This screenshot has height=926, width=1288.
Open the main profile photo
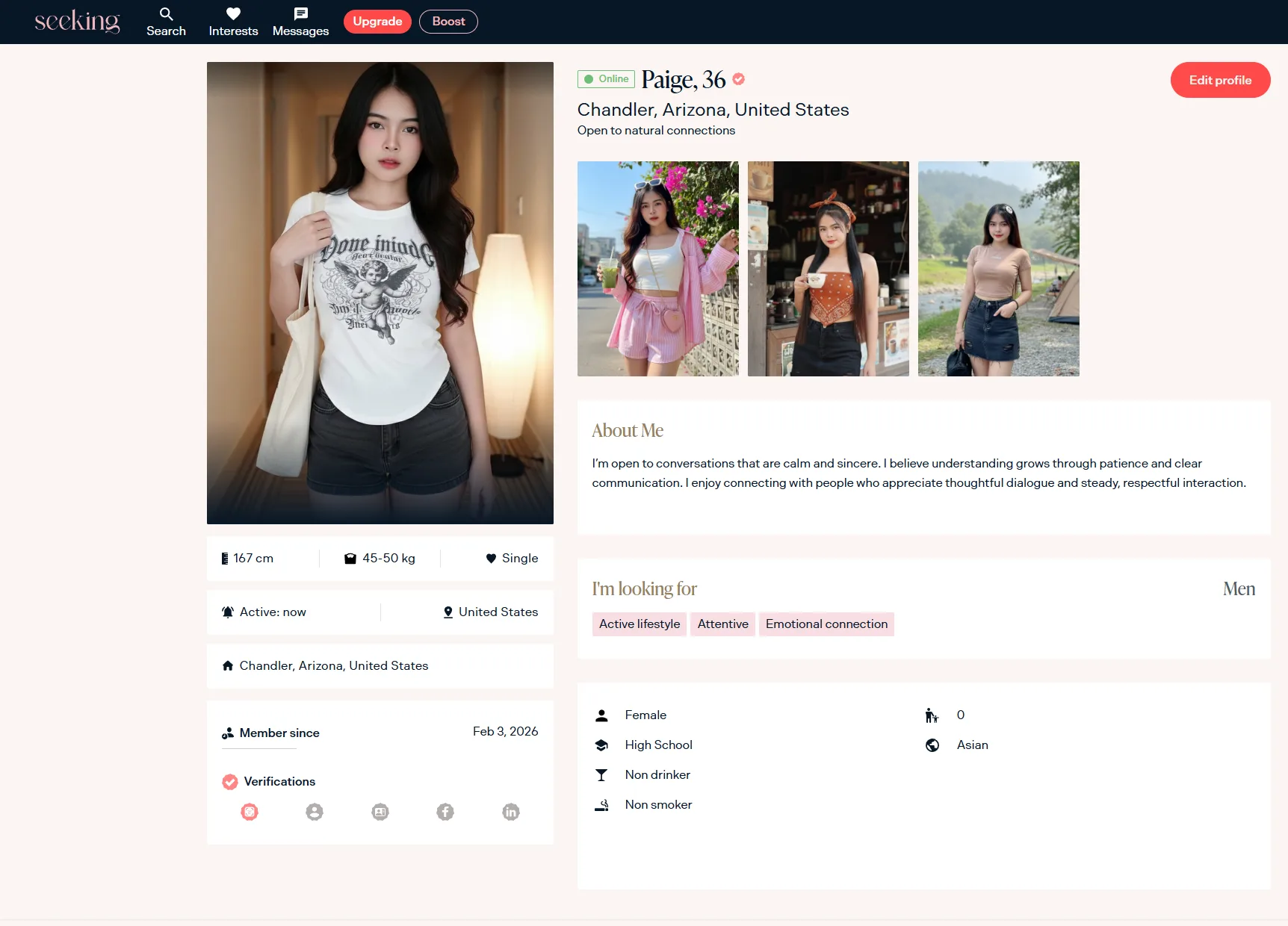[x=380, y=293]
